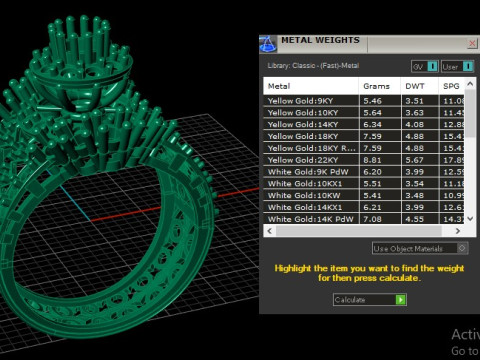The image size is (480, 360).
Task: Select the Yellow Gold:22KY row
Action: click(364, 160)
